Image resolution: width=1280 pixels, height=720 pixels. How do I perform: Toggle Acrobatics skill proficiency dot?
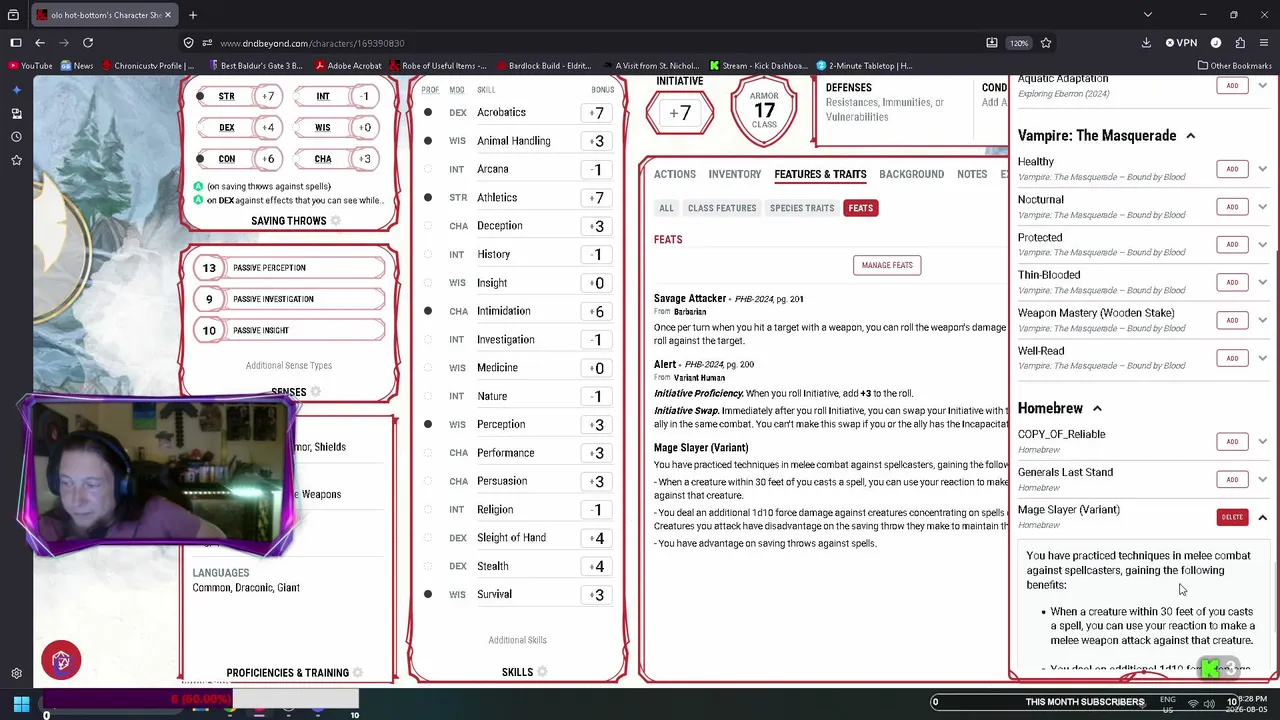click(x=428, y=113)
